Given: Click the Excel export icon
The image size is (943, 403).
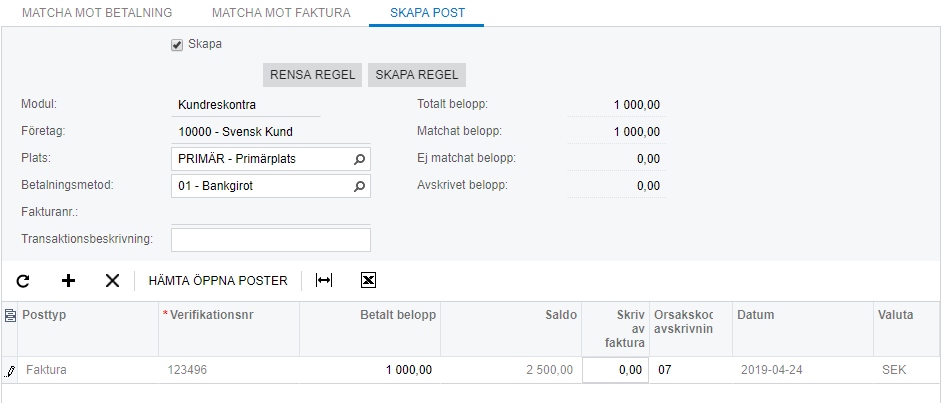Looking at the screenshot, I should coord(368,281).
